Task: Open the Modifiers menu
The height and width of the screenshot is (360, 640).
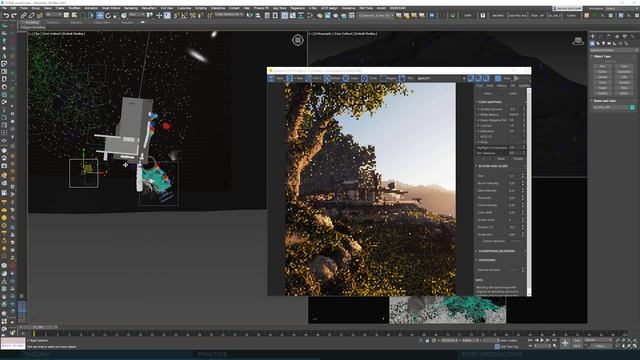Action: pyautogui.click(x=74, y=8)
